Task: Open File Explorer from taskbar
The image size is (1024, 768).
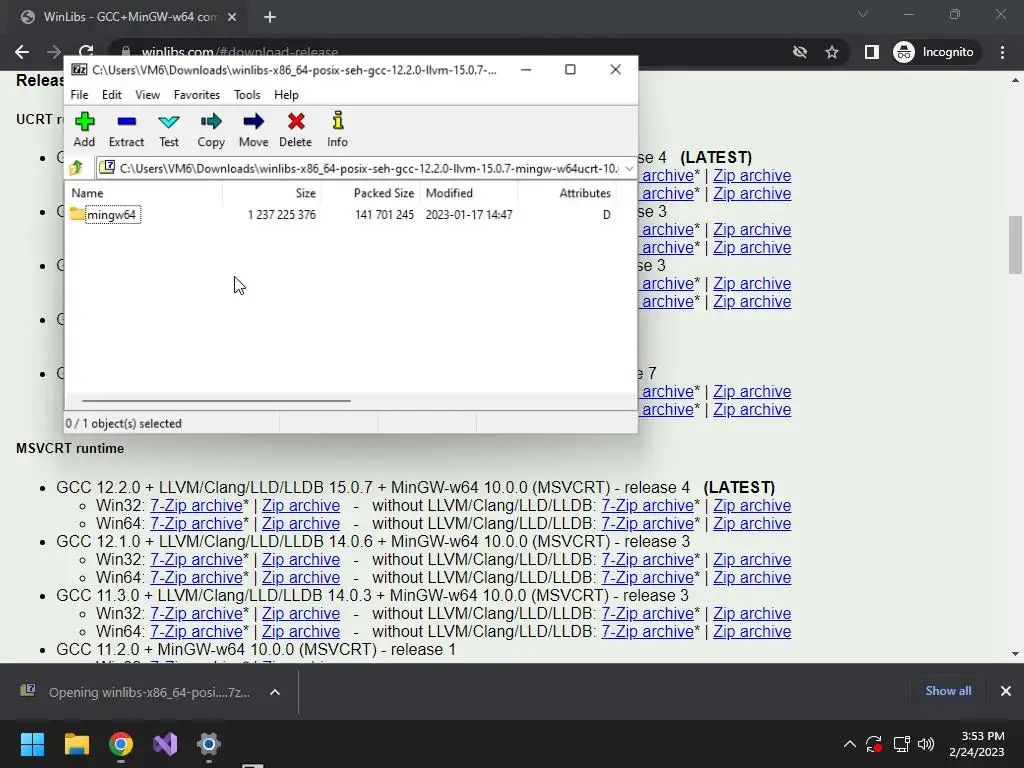Action: click(76, 744)
